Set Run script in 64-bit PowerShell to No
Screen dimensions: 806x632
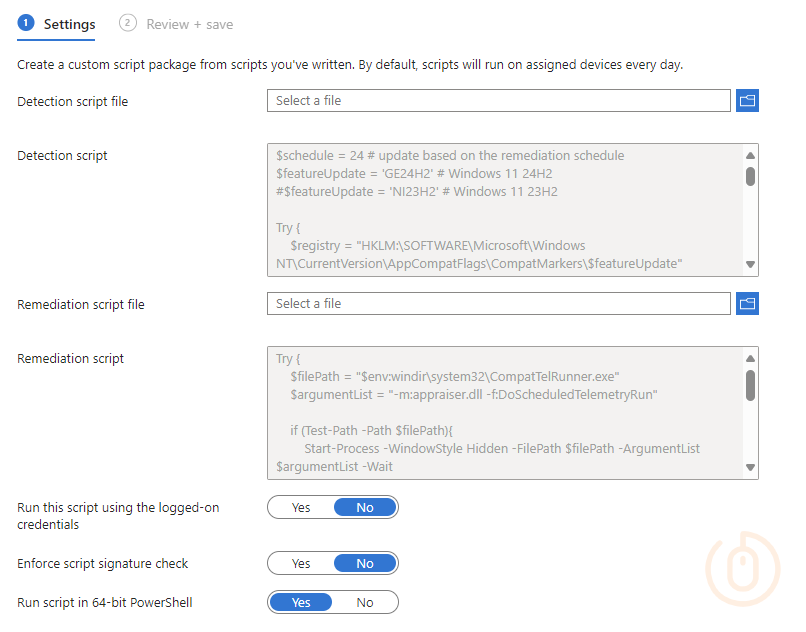365,603
